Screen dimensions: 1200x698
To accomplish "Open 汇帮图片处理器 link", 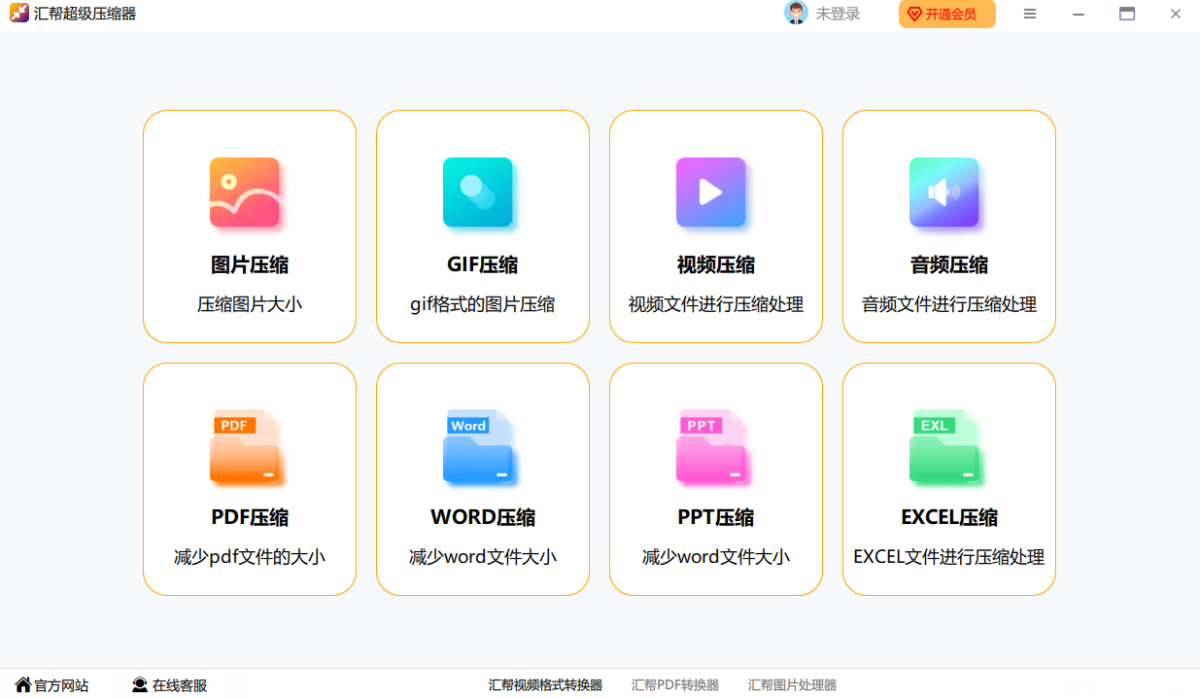I will coord(793,685).
